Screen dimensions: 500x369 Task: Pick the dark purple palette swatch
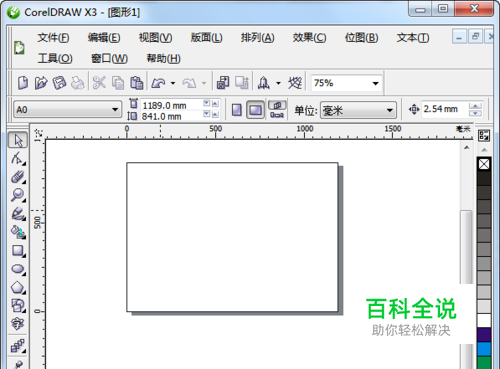[484, 335]
